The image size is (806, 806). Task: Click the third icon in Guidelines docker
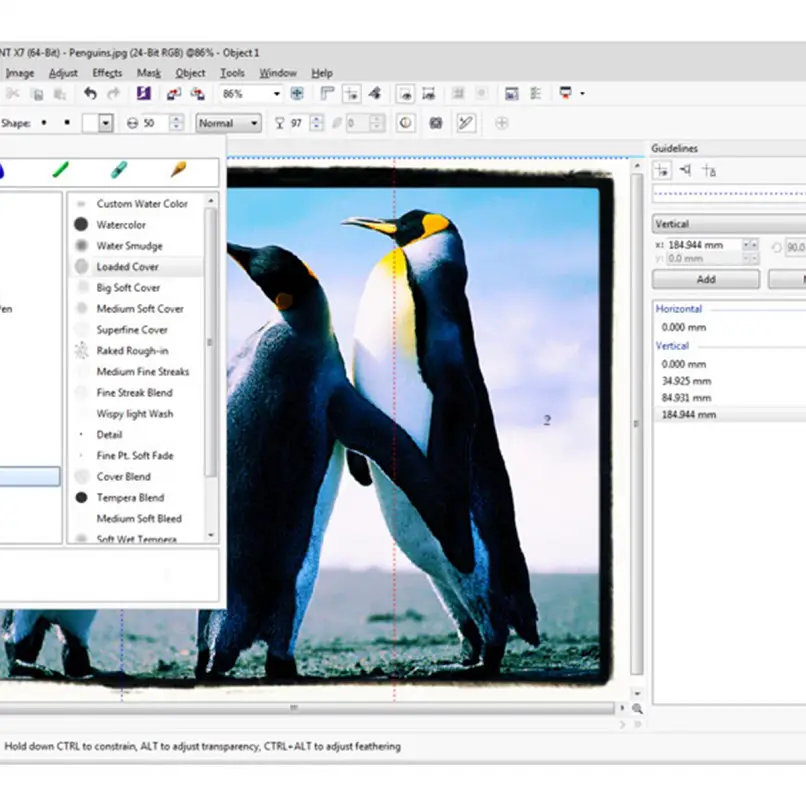pos(708,171)
